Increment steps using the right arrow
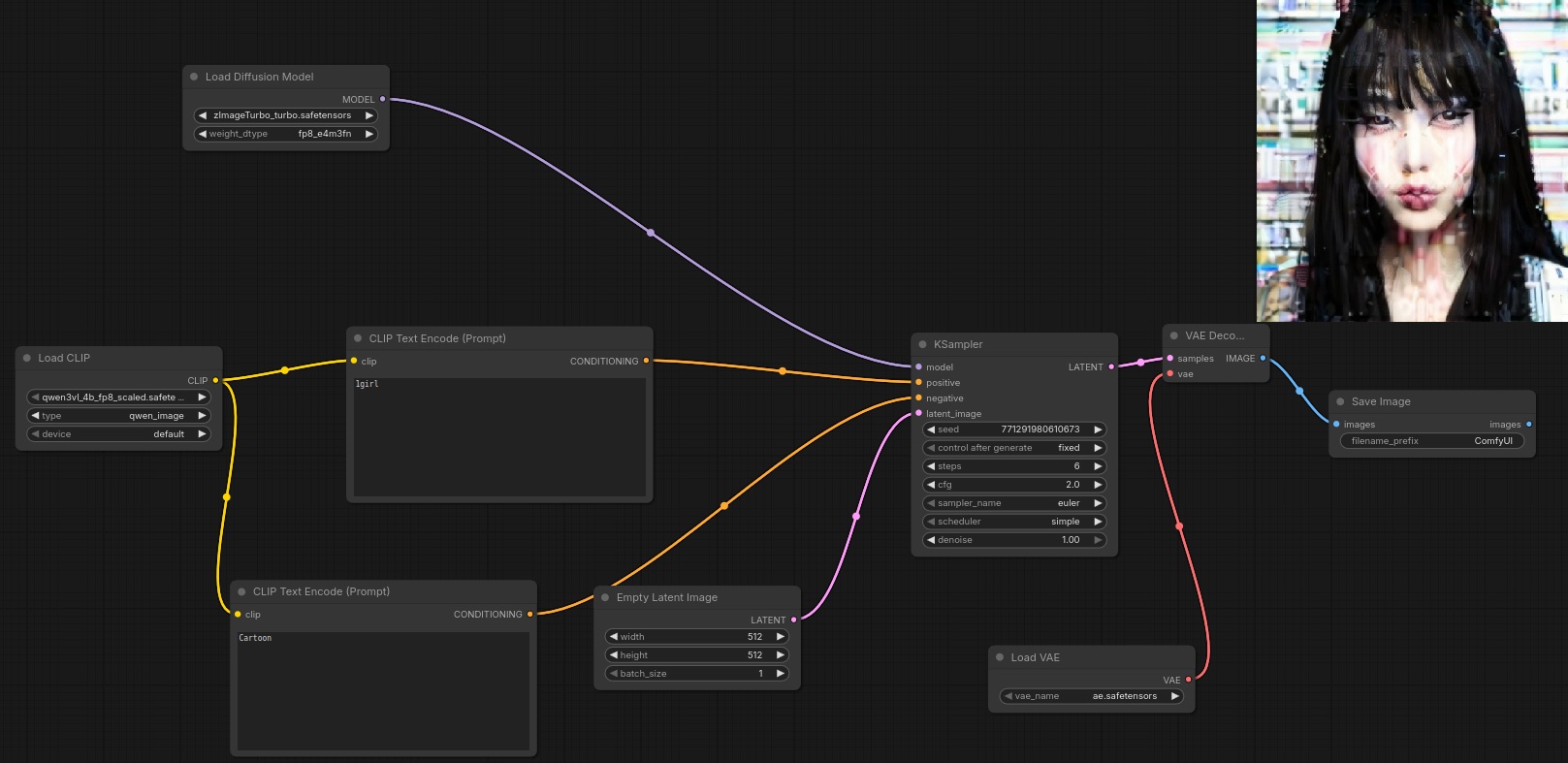 click(1098, 466)
